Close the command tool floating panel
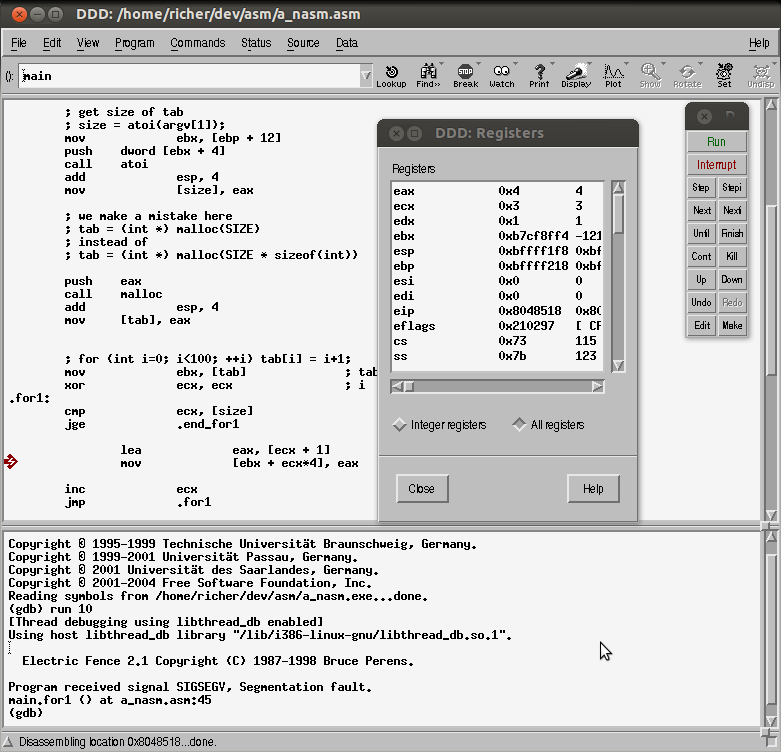The width and height of the screenshot is (781, 752). tap(704, 117)
